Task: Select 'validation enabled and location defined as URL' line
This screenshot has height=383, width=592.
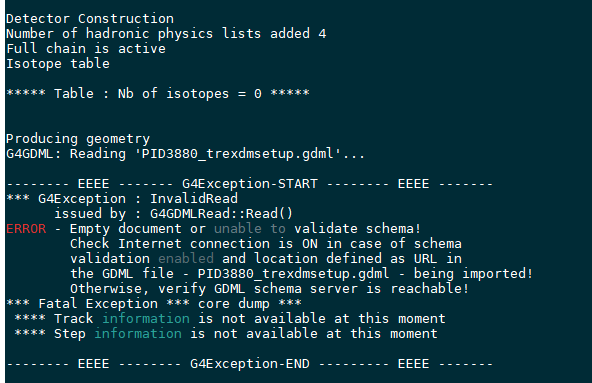Action: 266,259
